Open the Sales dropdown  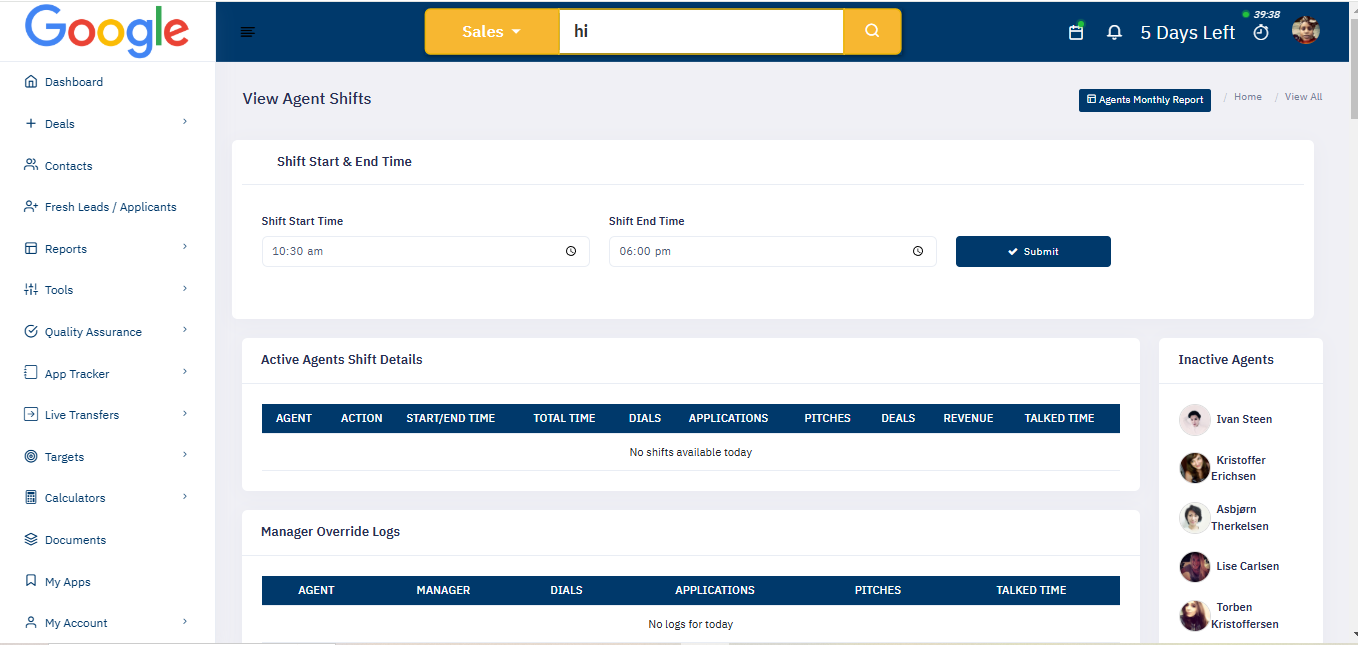491,31
